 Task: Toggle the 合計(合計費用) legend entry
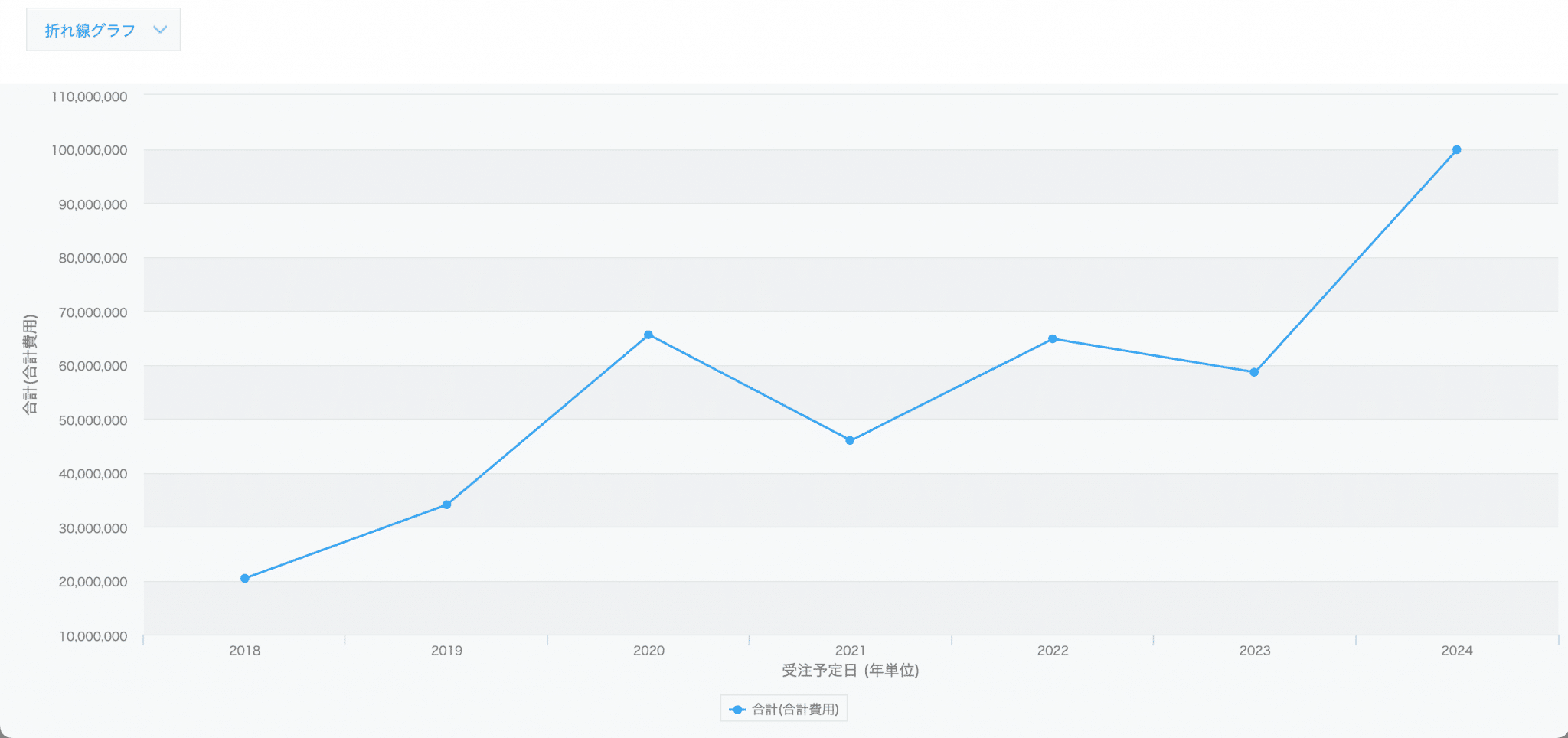click(784, 709)
